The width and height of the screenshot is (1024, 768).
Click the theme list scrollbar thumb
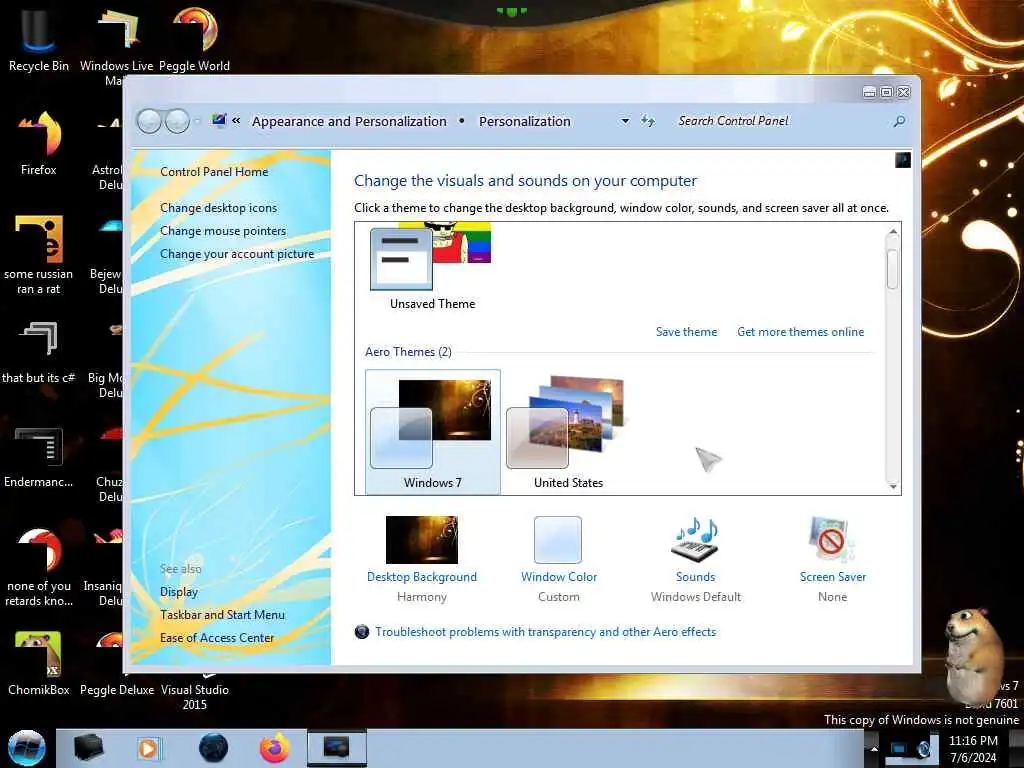893,268
